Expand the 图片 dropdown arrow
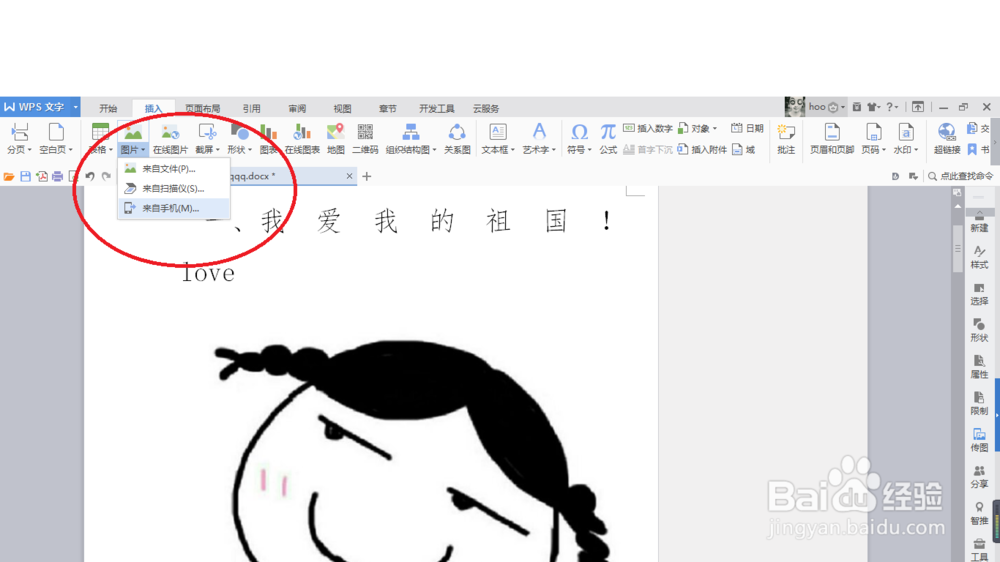1000x562 pixels. coord(143,150)
